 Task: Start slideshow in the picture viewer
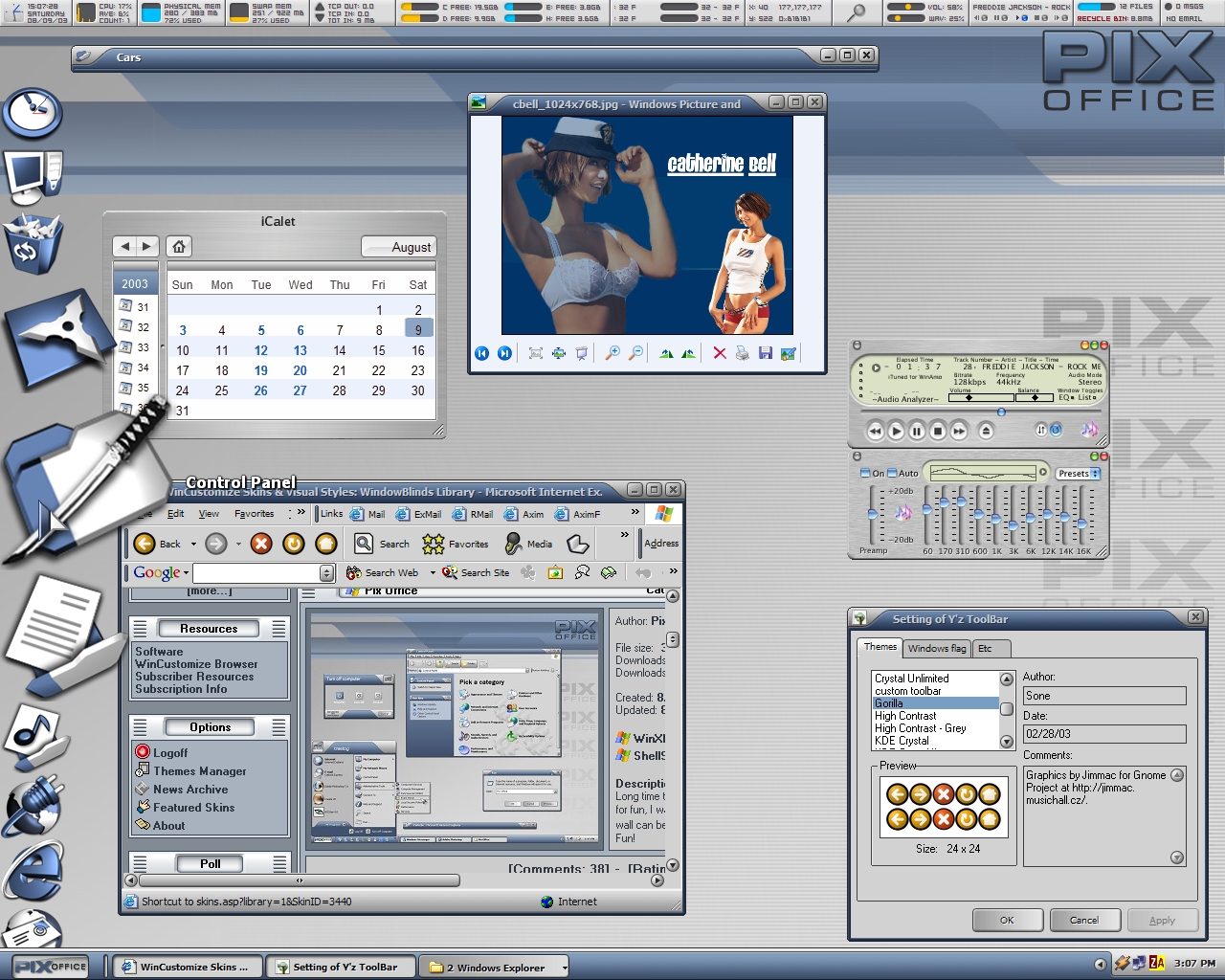(x=582, y=353)
